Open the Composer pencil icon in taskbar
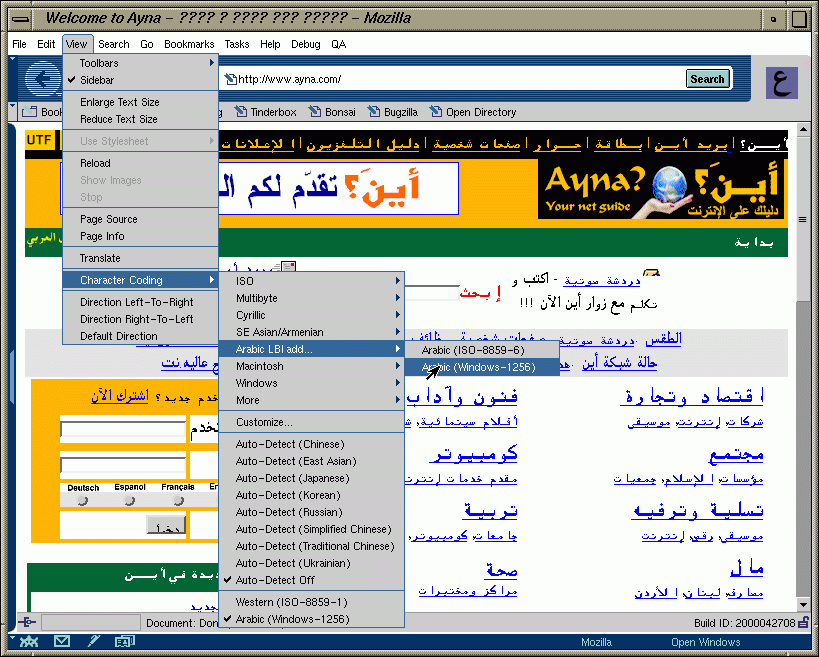819x657 pixels. (94, 641)
